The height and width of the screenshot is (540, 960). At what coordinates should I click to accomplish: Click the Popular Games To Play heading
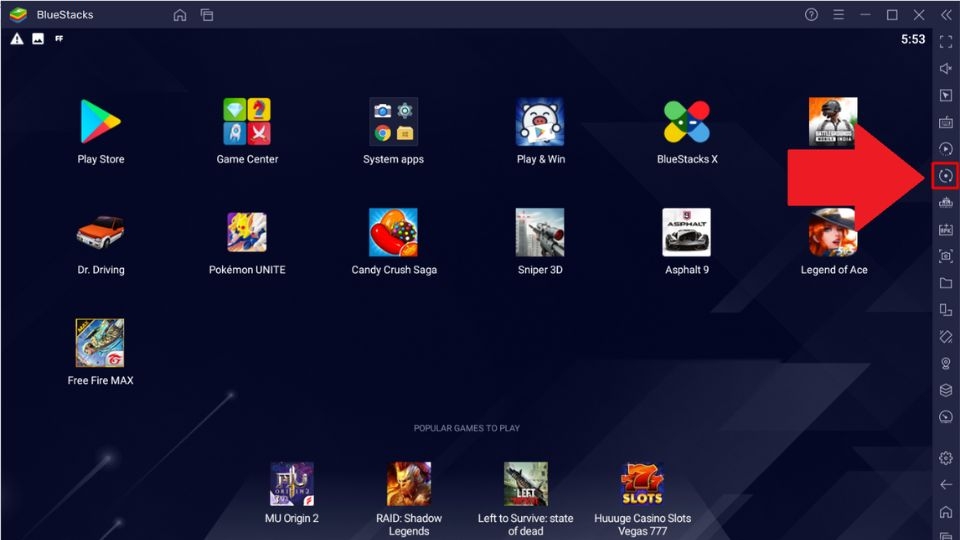(x=467, y=429)
